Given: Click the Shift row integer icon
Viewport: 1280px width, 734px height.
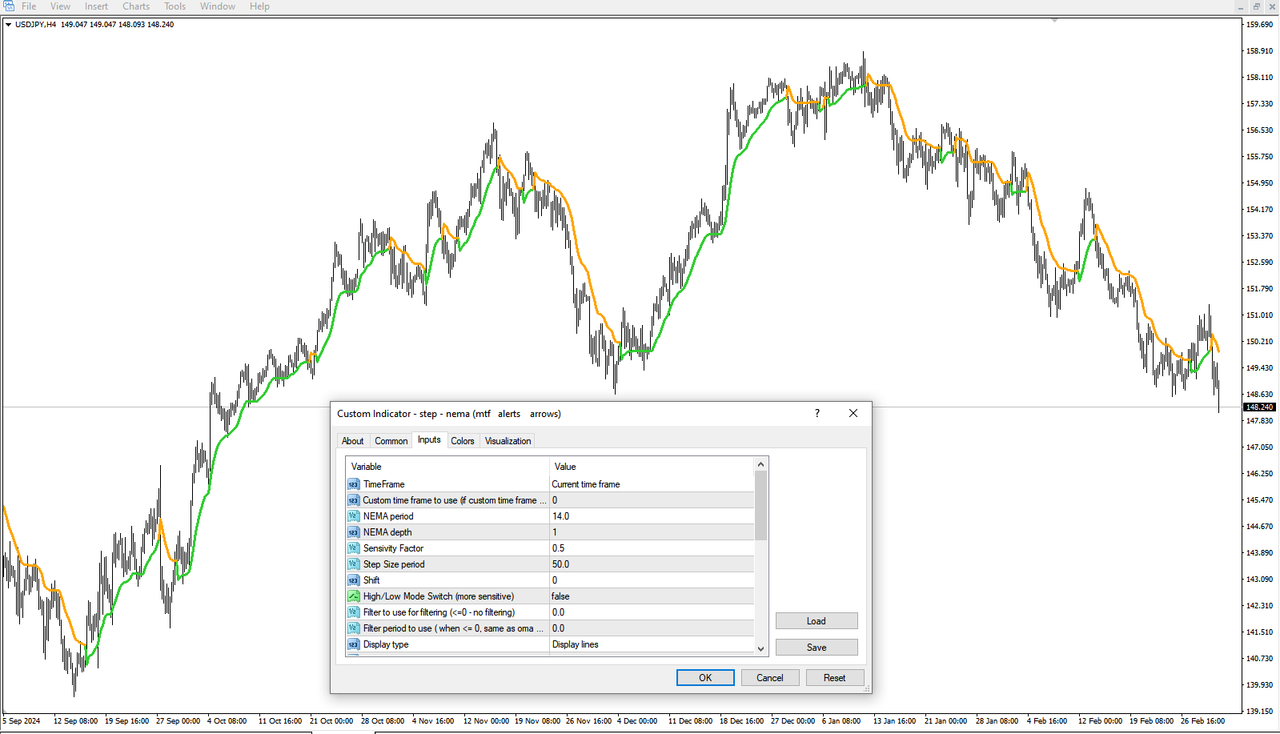Looking at the screenshot, I should coord(353,580).
